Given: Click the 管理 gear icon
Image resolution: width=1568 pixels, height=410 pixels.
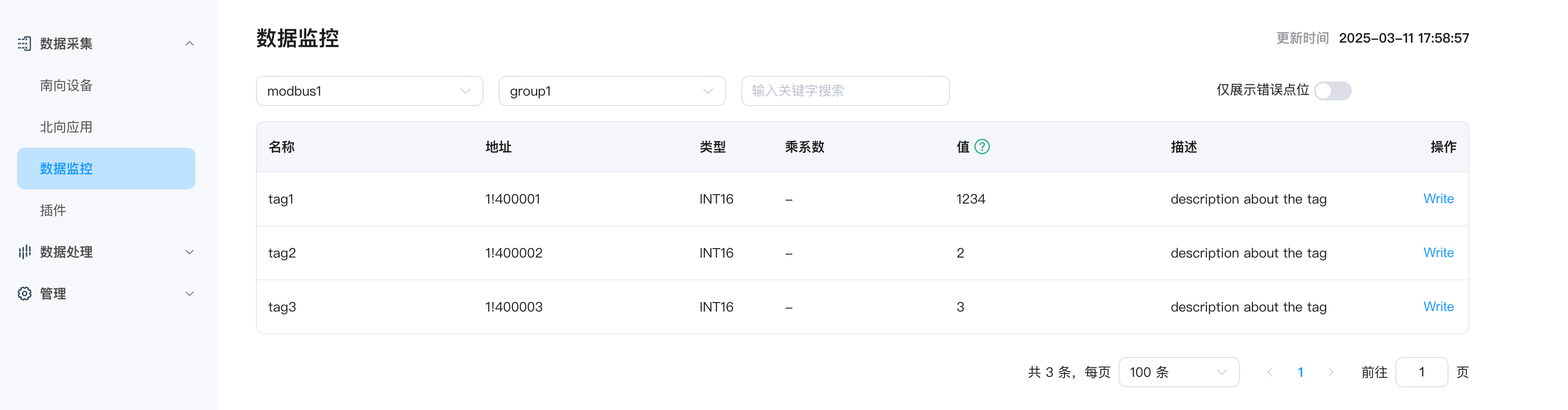Looking at the screenshot, I should (24, 294).
